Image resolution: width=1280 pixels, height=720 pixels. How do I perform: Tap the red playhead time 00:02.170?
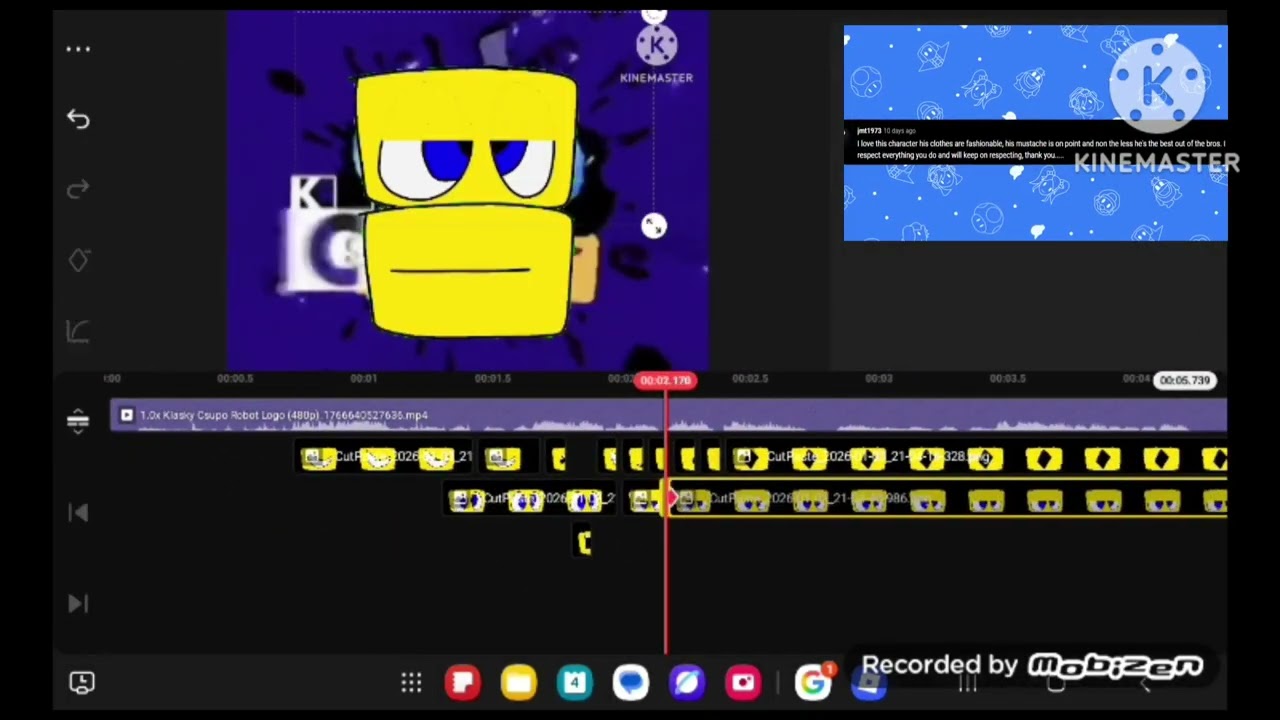tap(665, 380)
